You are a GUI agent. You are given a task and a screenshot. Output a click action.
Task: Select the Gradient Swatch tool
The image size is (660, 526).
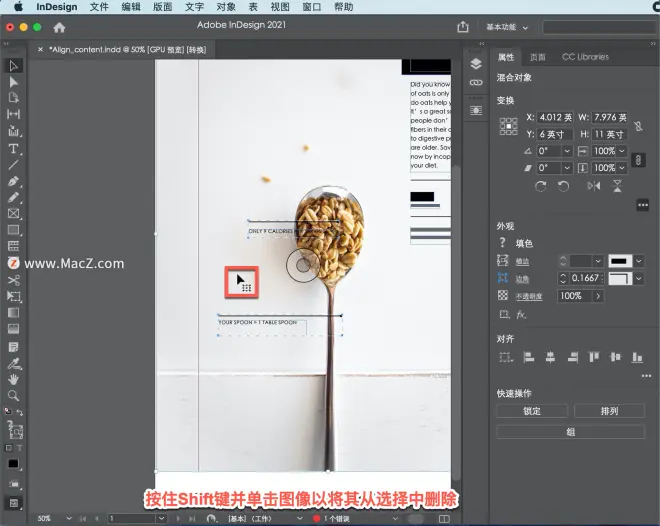[13, 313]
